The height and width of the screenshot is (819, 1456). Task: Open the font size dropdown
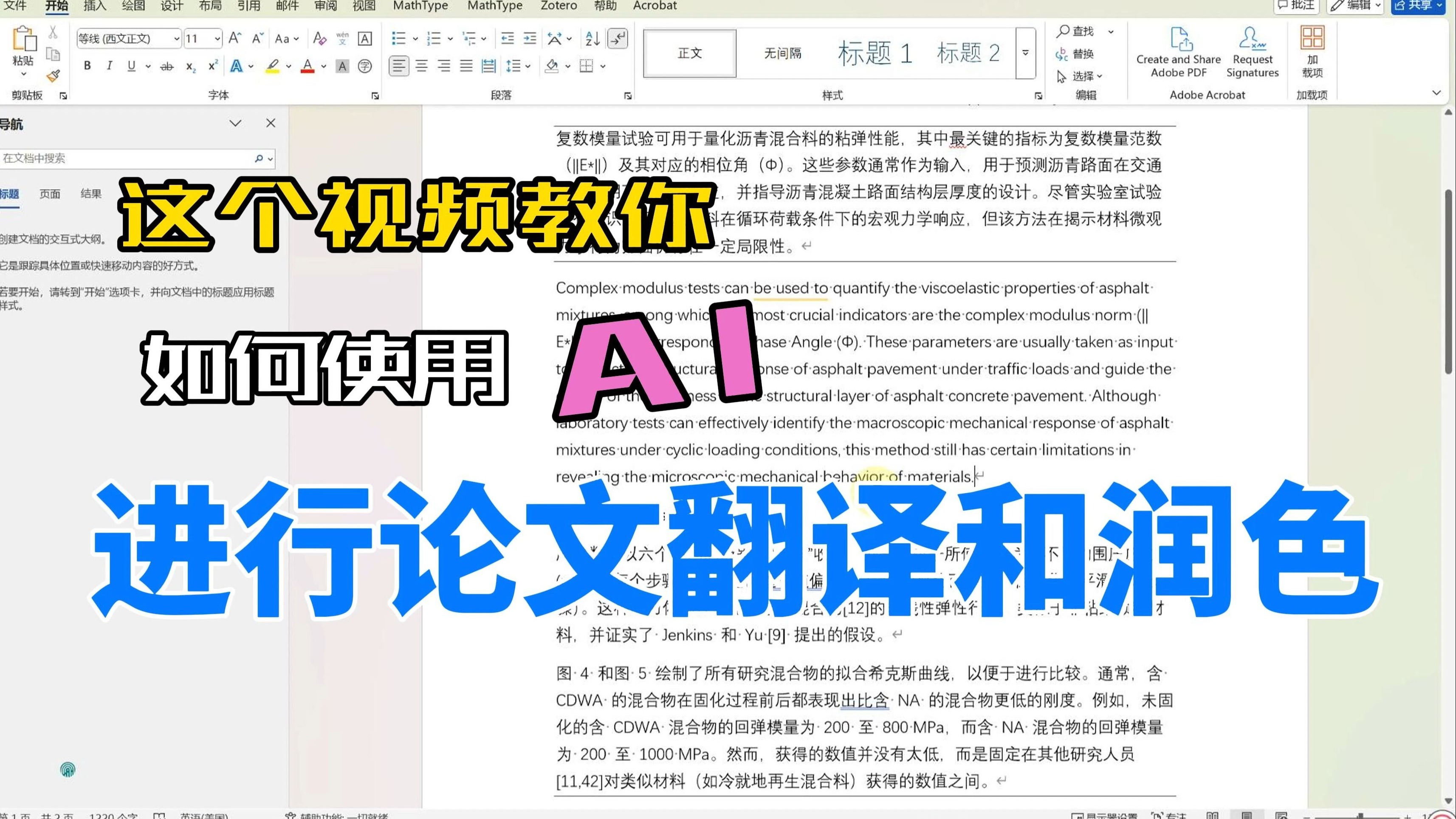[x=217, y=38]
